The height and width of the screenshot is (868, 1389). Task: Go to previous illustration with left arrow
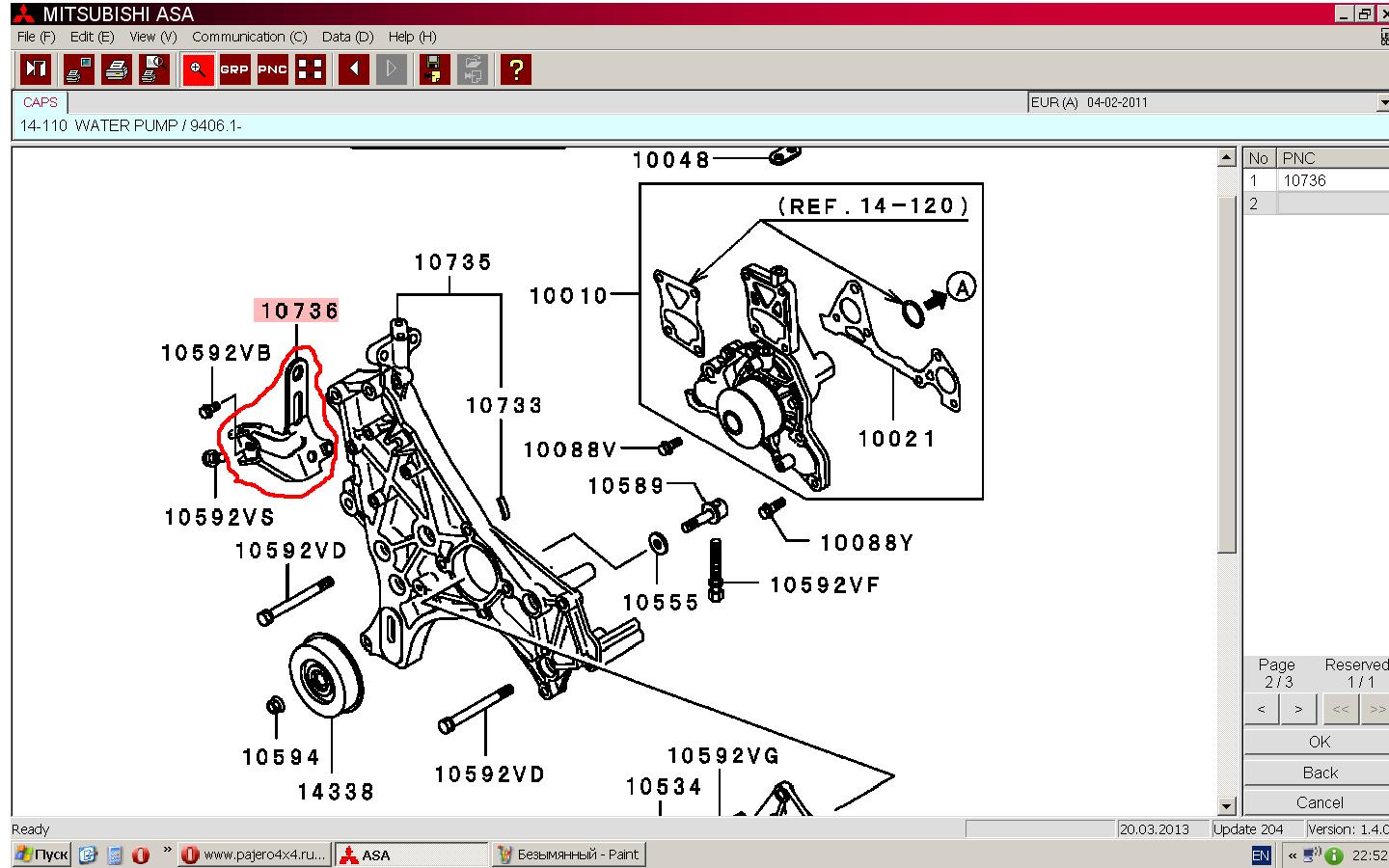click(354, 69)
